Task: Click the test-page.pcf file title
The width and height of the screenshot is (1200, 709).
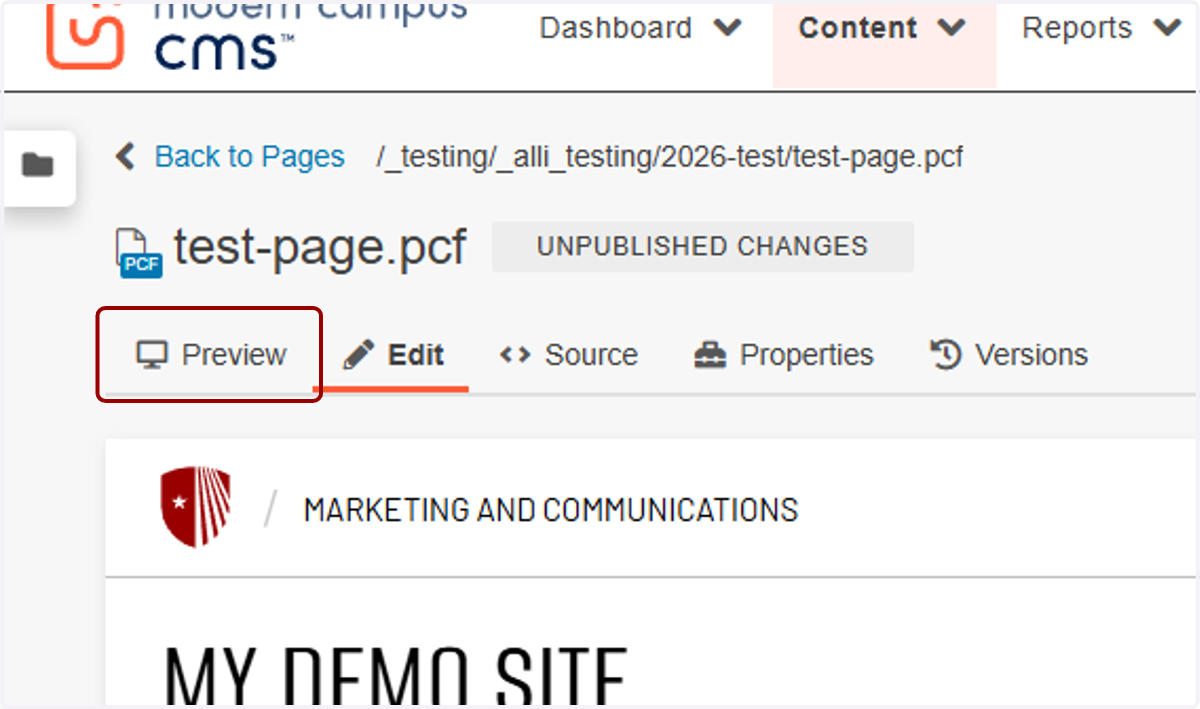Action: [x=320, y=246]
